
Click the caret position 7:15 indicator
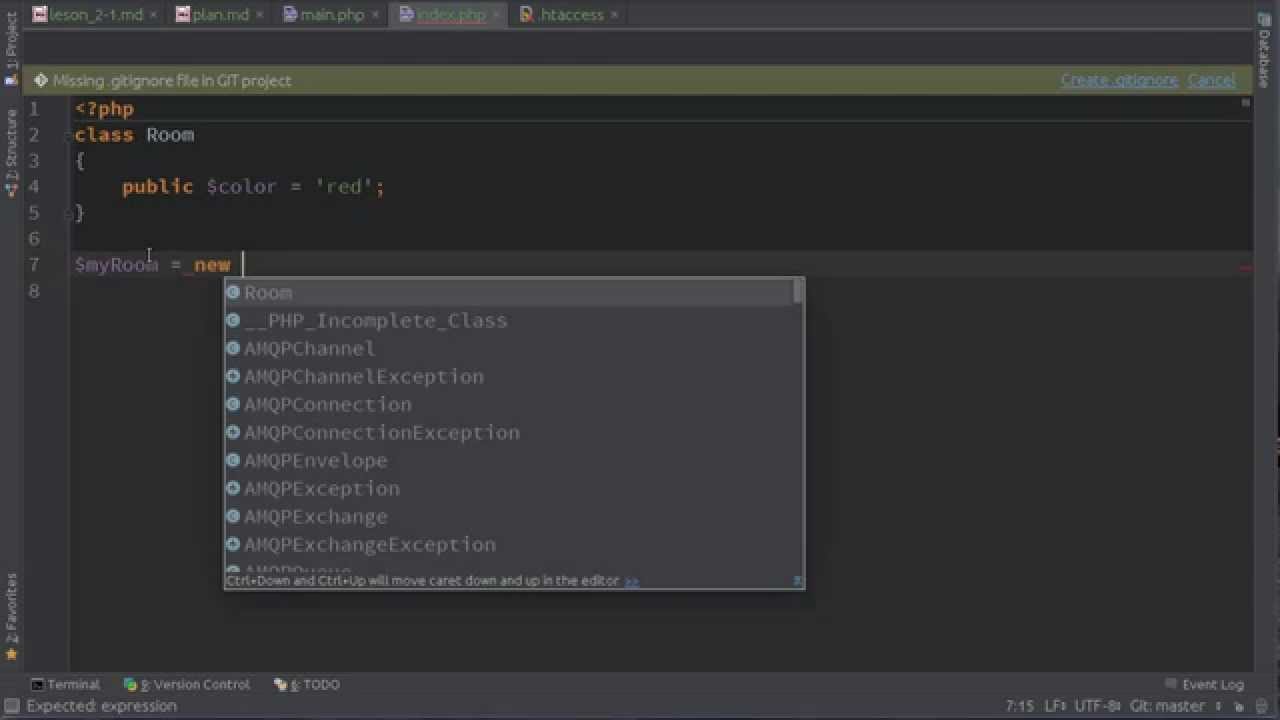(1020, 706)
